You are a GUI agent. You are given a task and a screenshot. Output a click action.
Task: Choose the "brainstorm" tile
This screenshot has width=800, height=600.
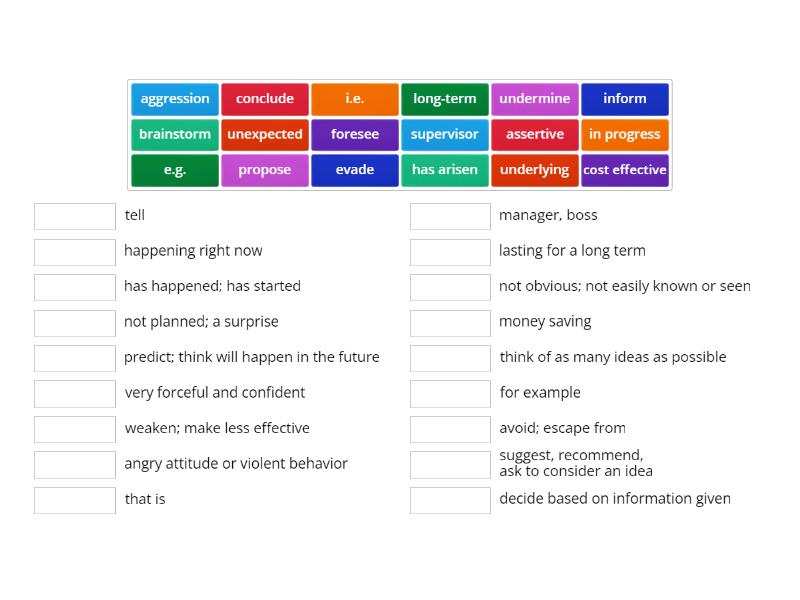(174, 134)
